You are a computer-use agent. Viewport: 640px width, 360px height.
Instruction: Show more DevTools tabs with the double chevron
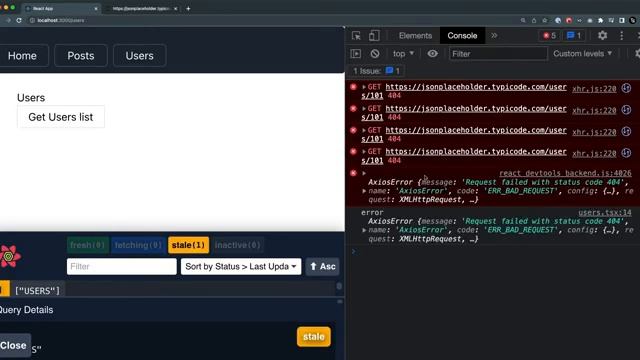pos(494,36)
